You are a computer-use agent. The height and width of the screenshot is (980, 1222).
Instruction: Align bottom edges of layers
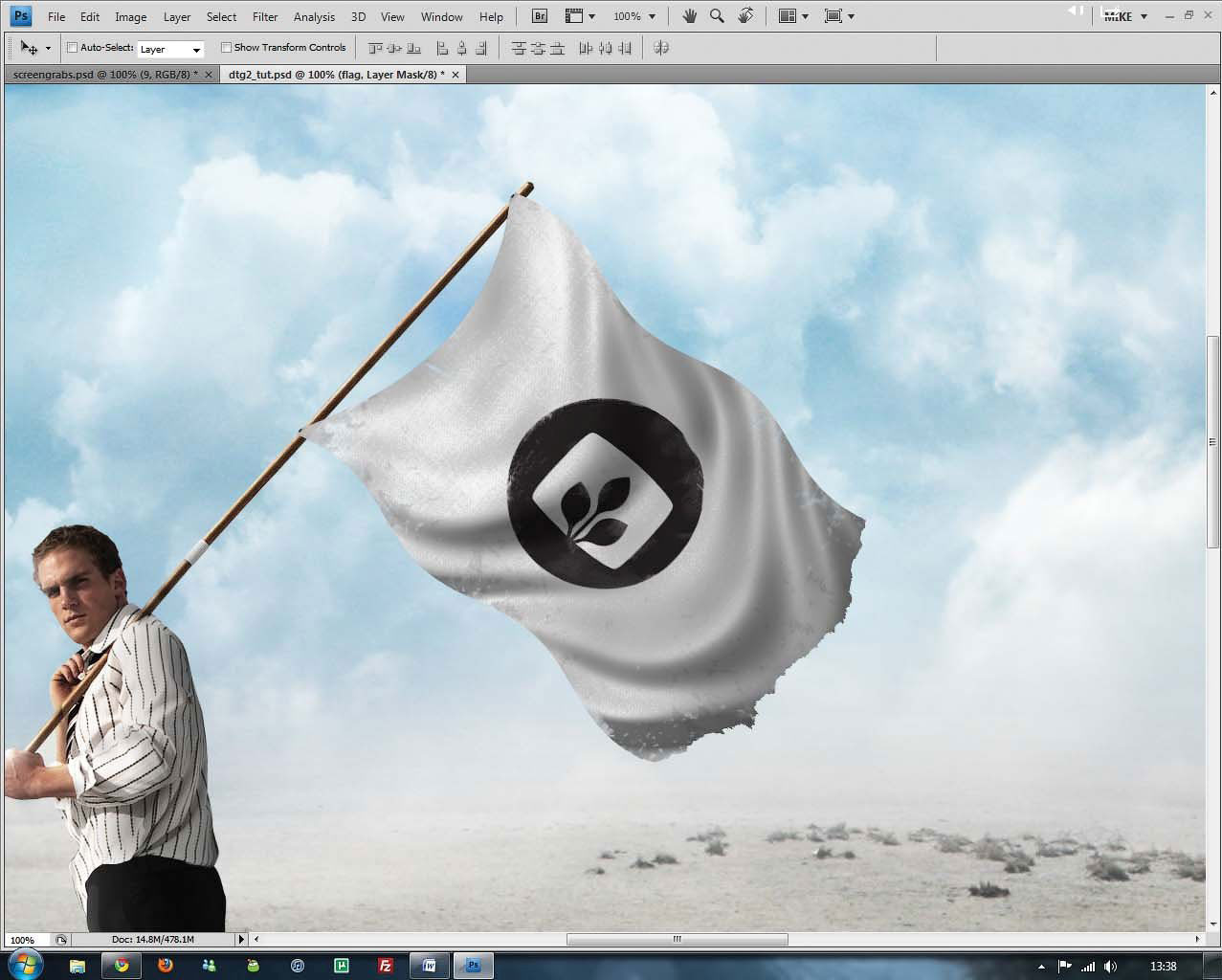coord(413,48)
